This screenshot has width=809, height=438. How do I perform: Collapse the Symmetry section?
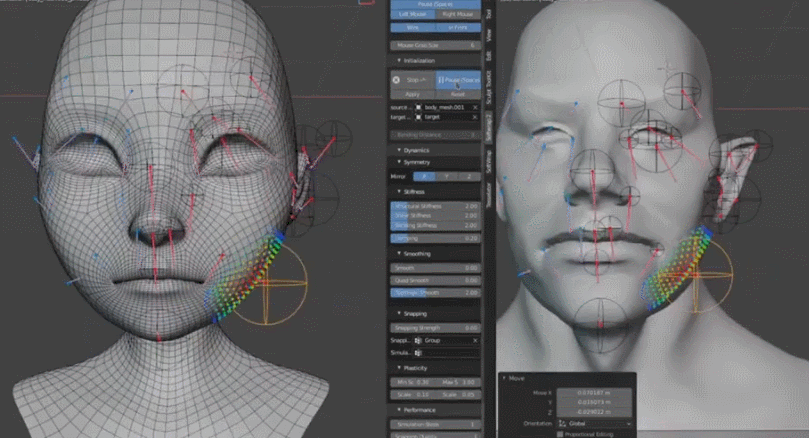click(399, 162)
